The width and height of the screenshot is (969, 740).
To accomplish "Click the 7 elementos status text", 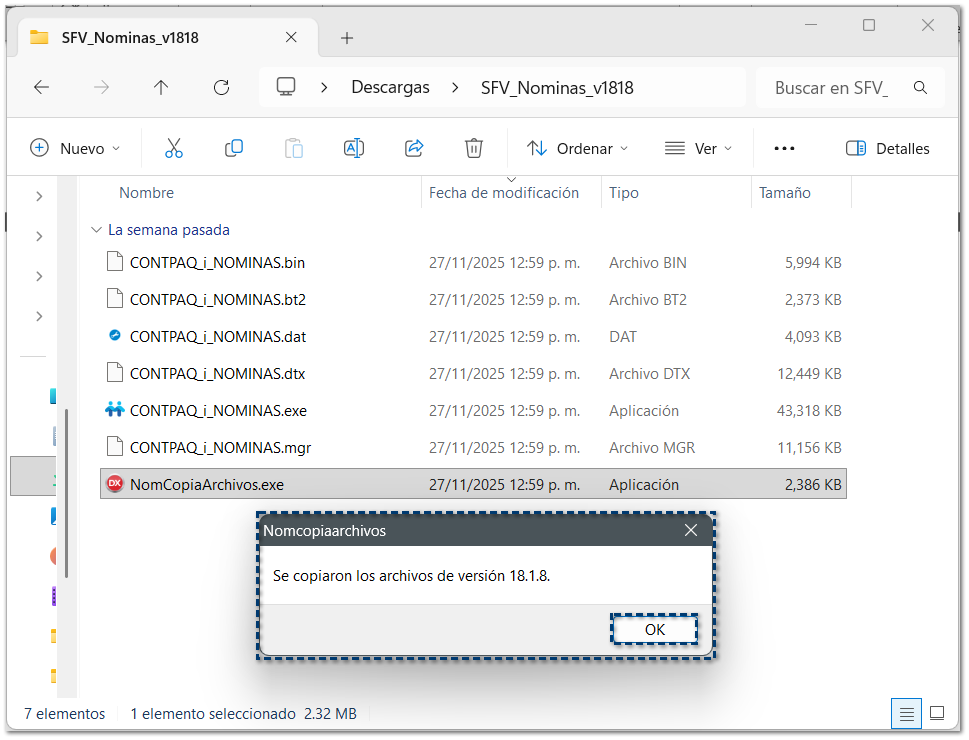I will (x=65, y=713).
